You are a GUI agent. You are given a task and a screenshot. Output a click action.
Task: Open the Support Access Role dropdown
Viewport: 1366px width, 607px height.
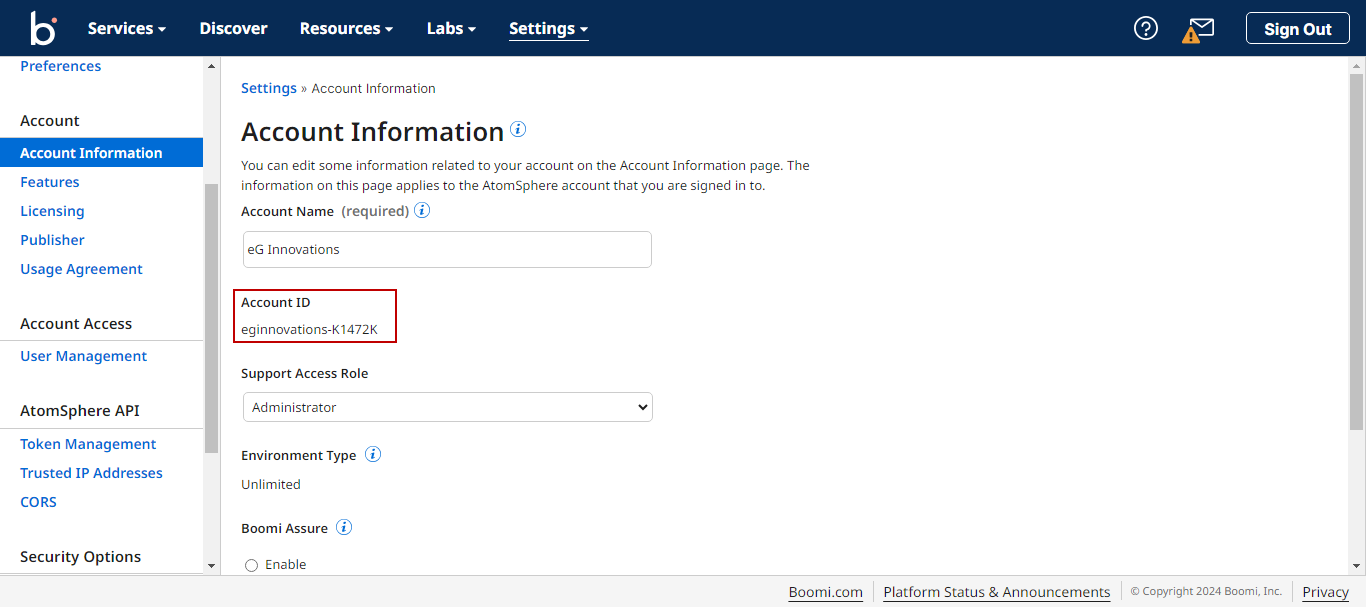(448, 407)
